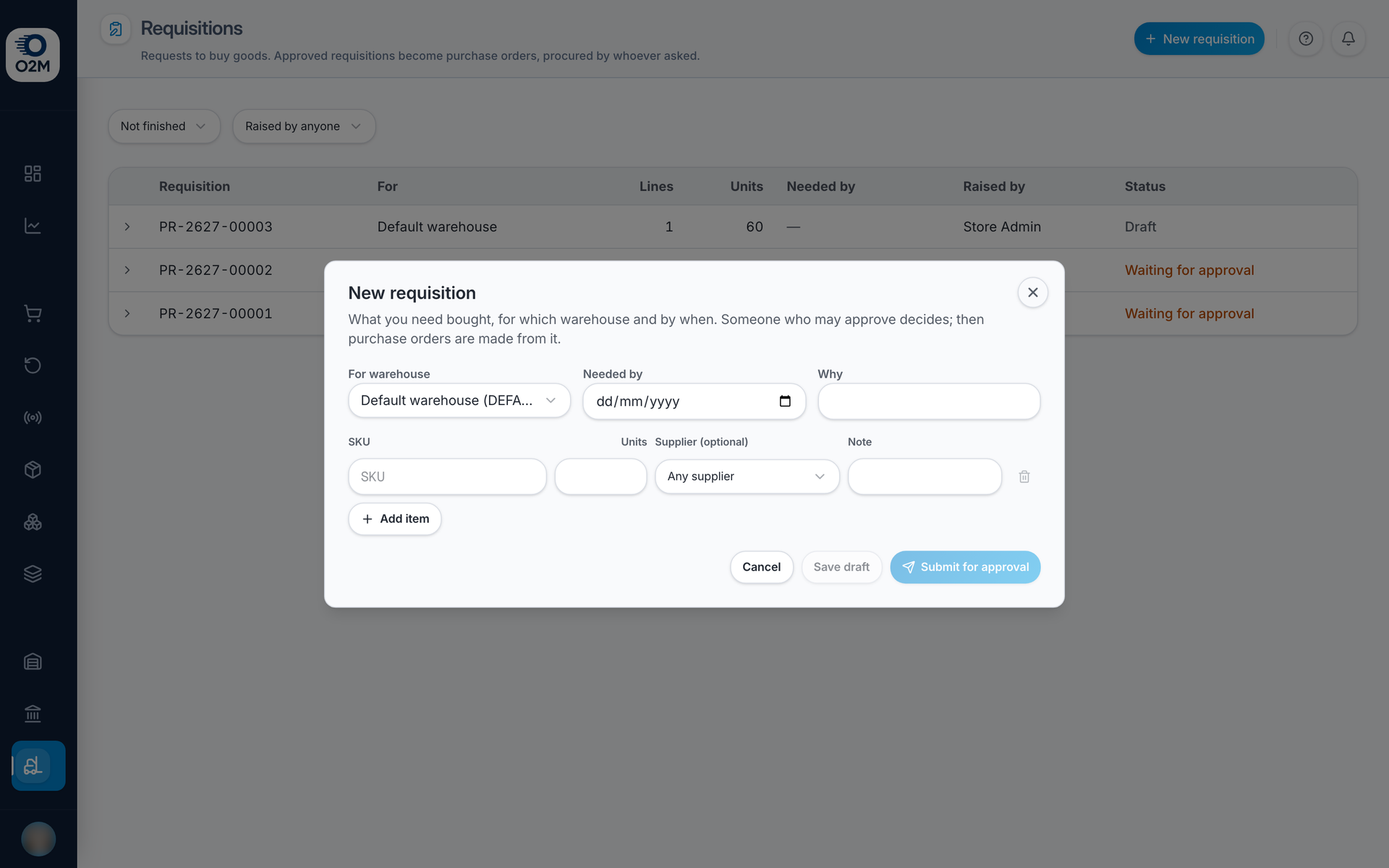Cancel the new requisition dialog

[x=762, y=567]
